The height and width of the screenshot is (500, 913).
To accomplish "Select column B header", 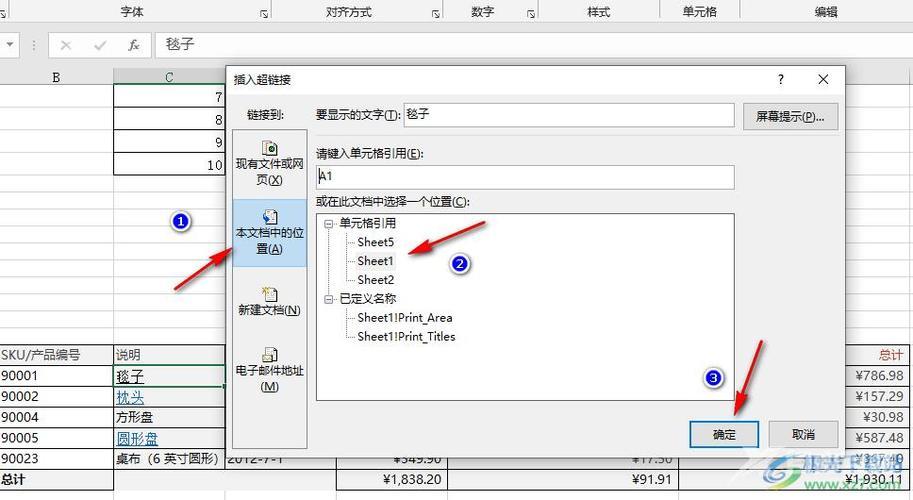I will [56, 77].
